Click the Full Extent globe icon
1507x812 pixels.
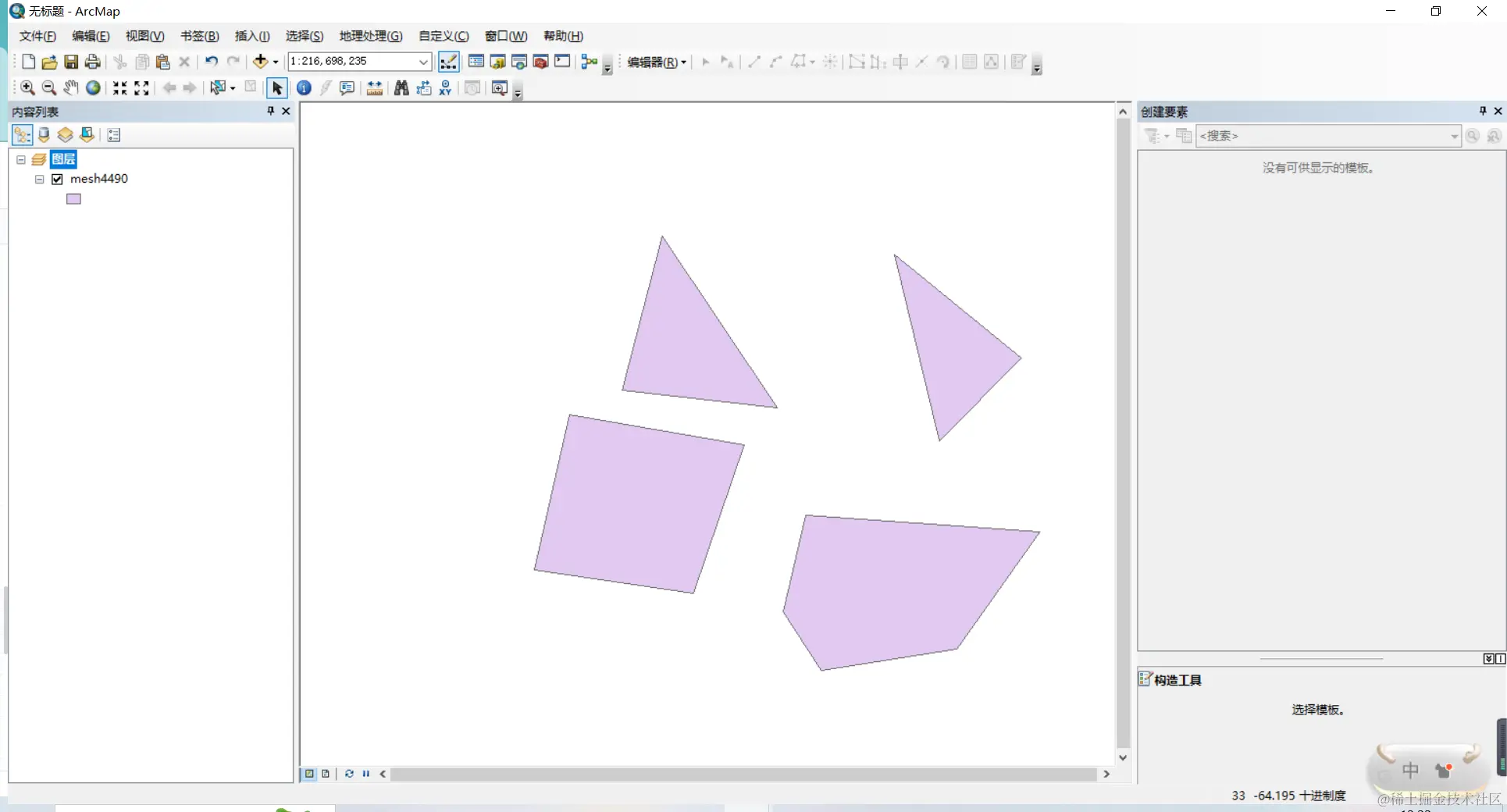[93, 88]
